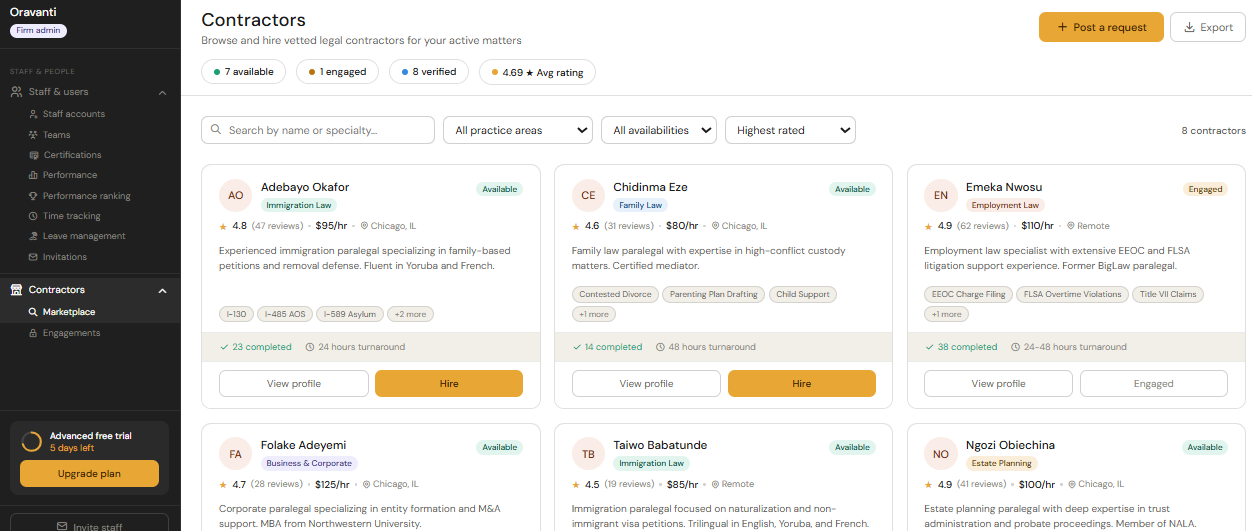Click the Contractors storefront icon
Screen dimensions: 1252x531
coord(16,290)
